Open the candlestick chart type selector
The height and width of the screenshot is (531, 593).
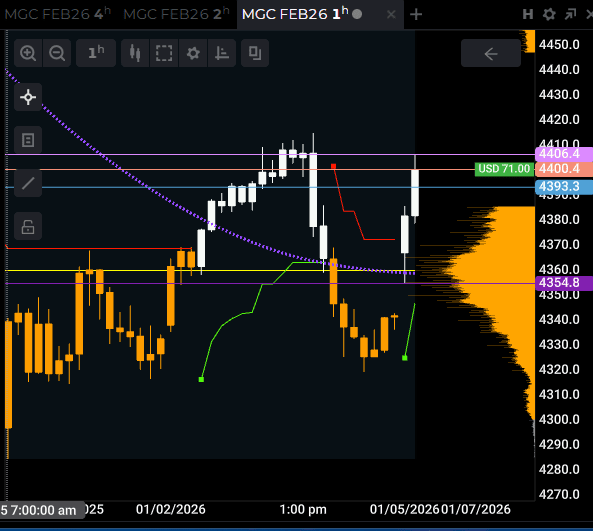click(x=135, y=53)
